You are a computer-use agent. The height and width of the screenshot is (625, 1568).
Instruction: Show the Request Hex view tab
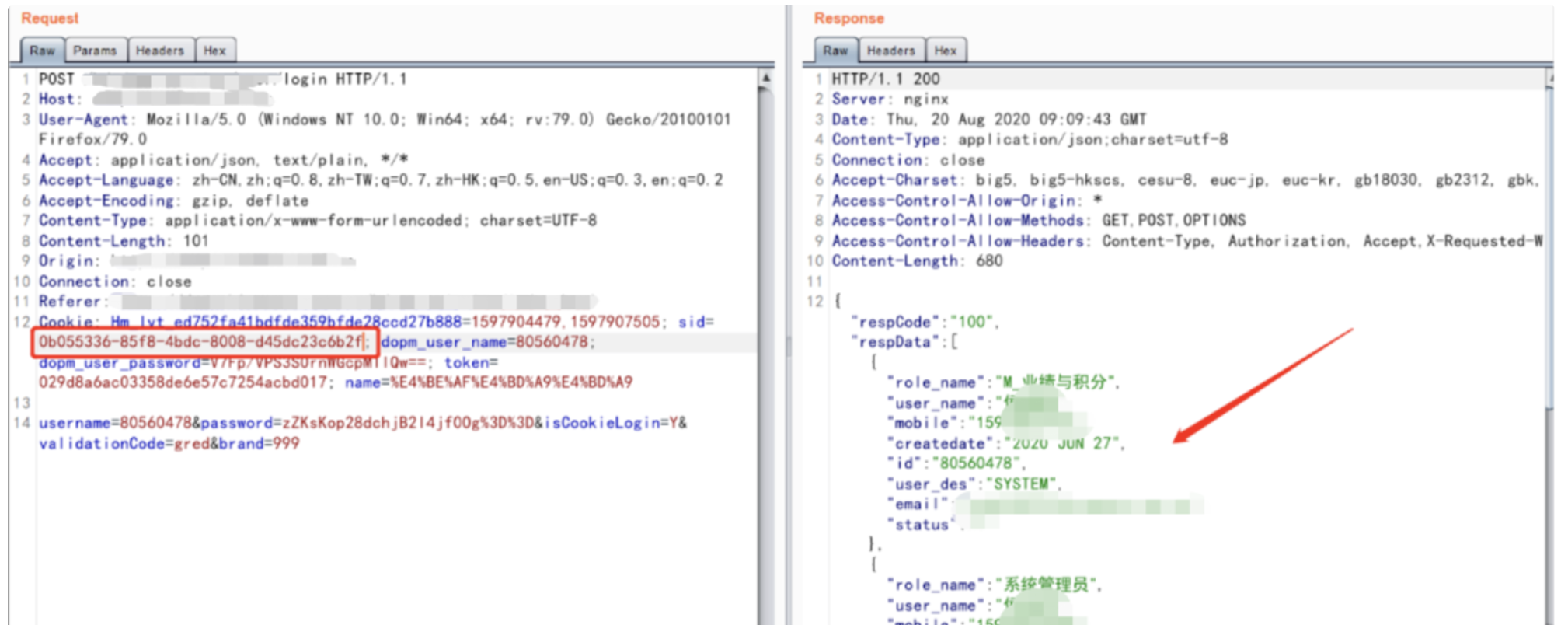click(x=214, y=51)
